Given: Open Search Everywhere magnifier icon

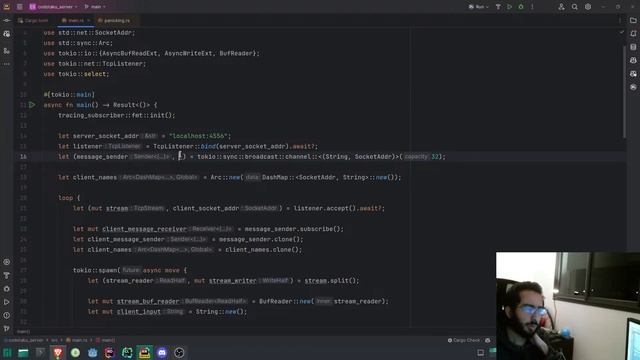Looking at the screenshot, I should 575,7.
